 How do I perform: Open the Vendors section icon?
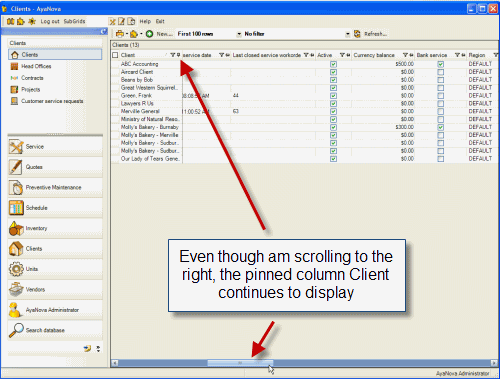16,289
